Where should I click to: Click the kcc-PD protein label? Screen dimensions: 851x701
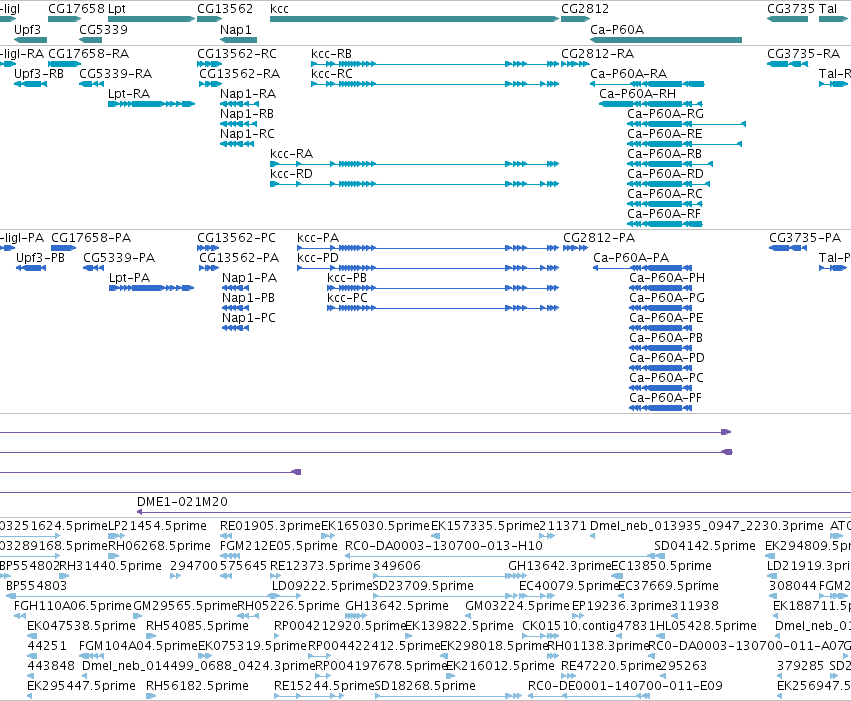(318, 258)
